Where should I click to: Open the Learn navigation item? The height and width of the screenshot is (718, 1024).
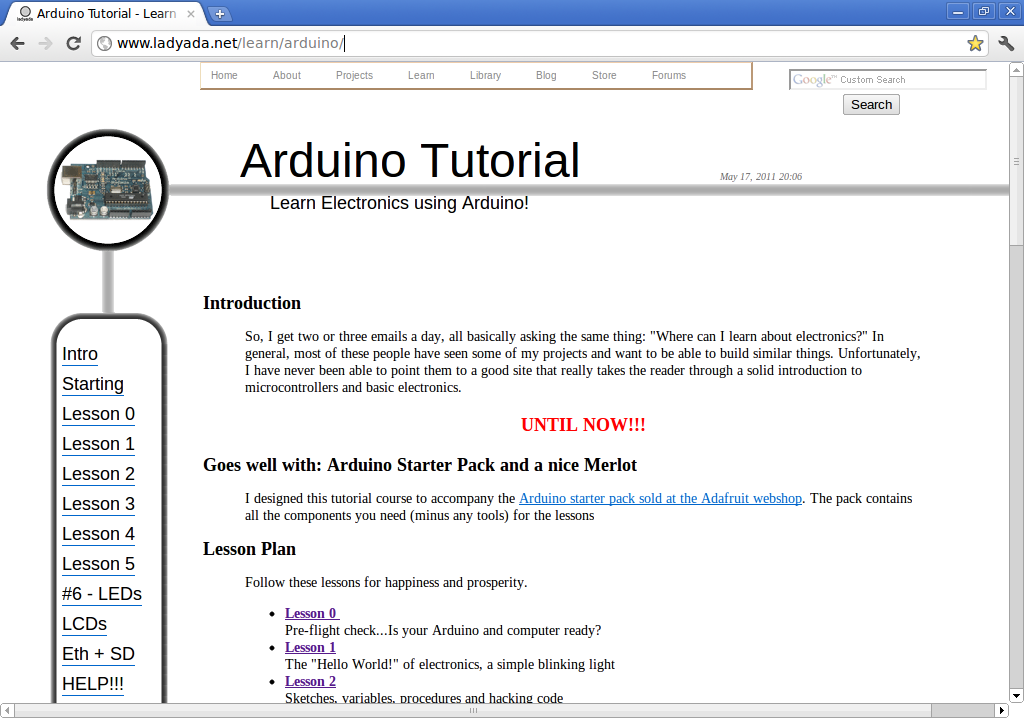[421, 75]
